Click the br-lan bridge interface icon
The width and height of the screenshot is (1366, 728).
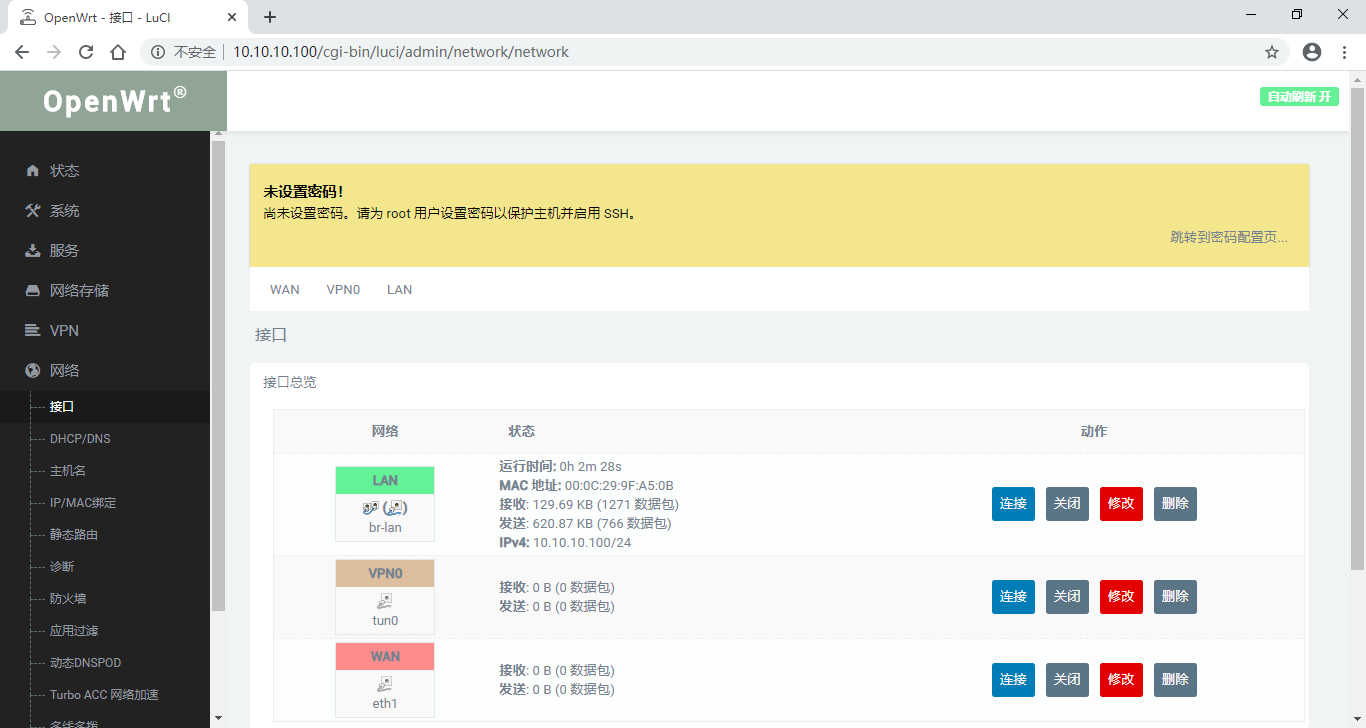tap(385, 508)
